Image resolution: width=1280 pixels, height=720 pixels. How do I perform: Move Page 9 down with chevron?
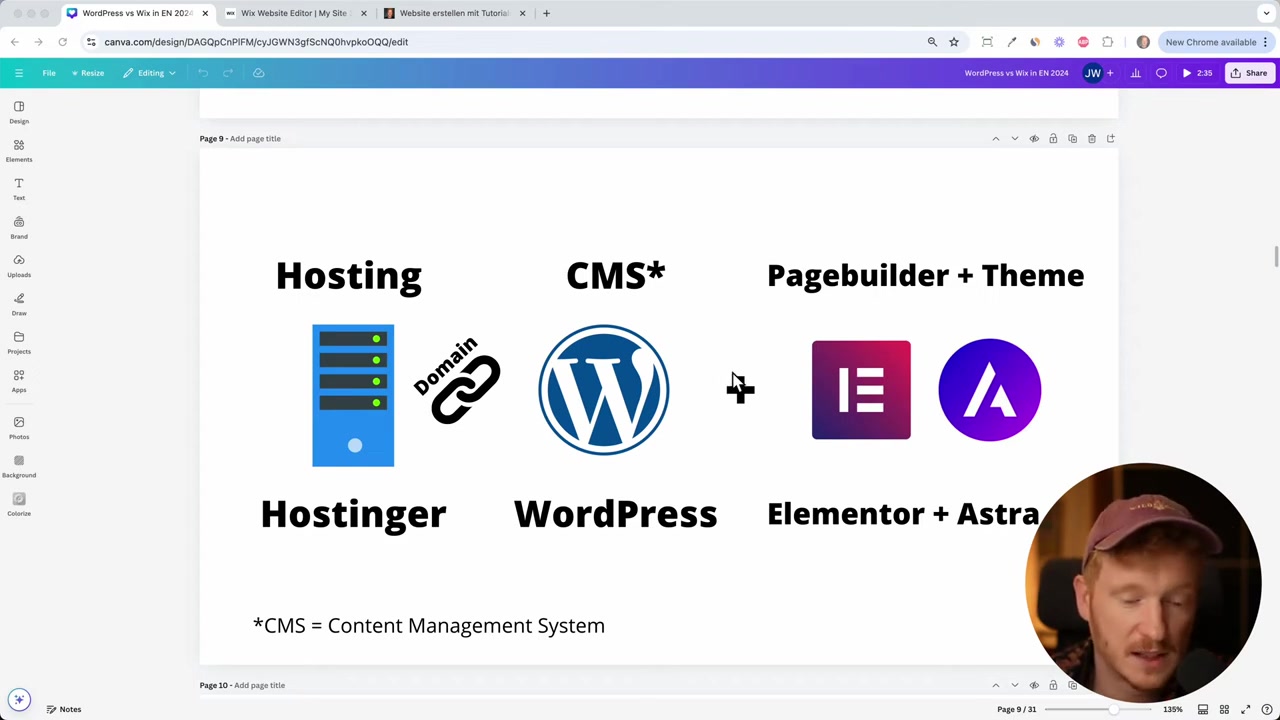pyautogui.click(x=1014, y=139)
